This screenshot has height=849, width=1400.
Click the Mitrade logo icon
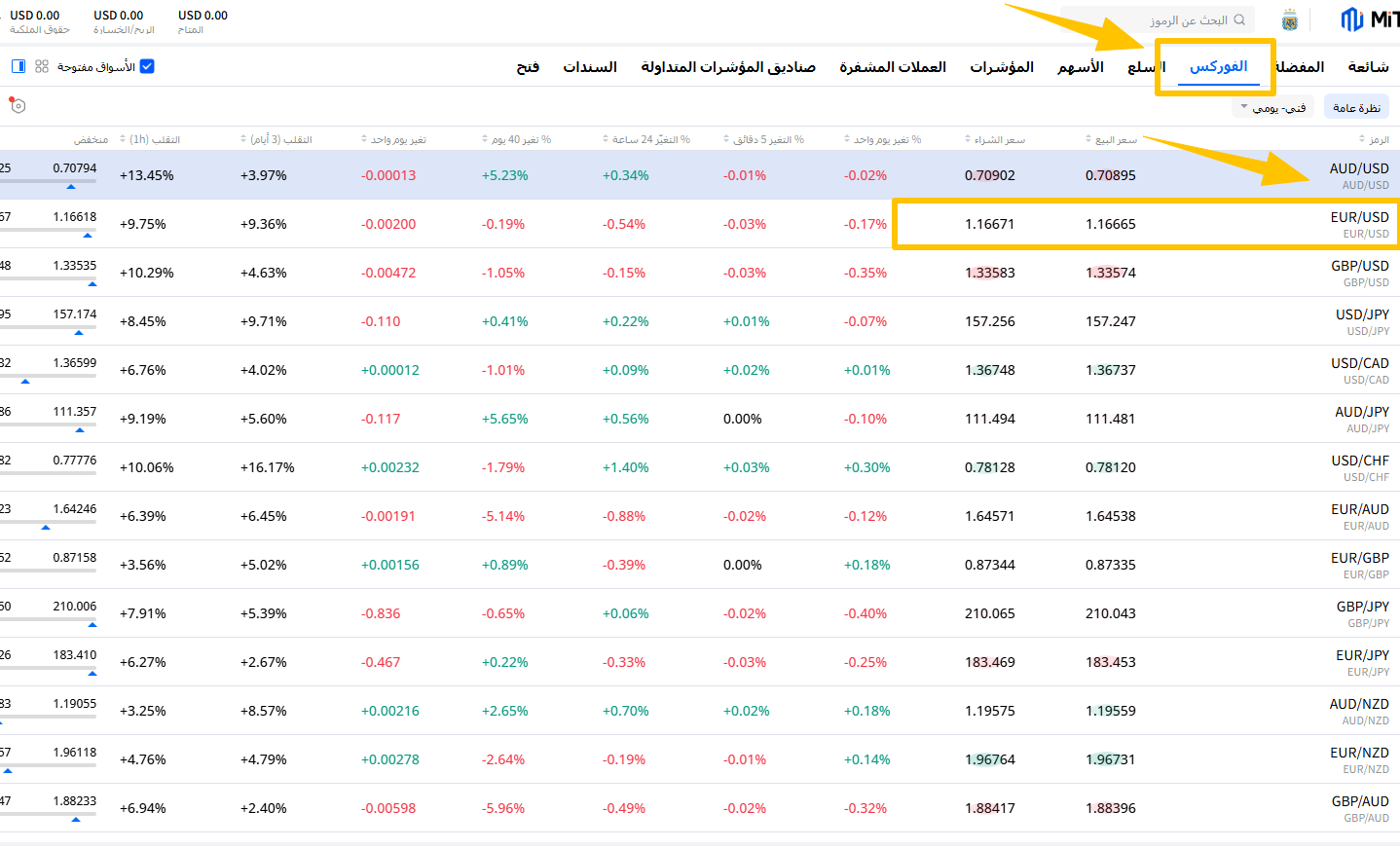pos(1351,19)
